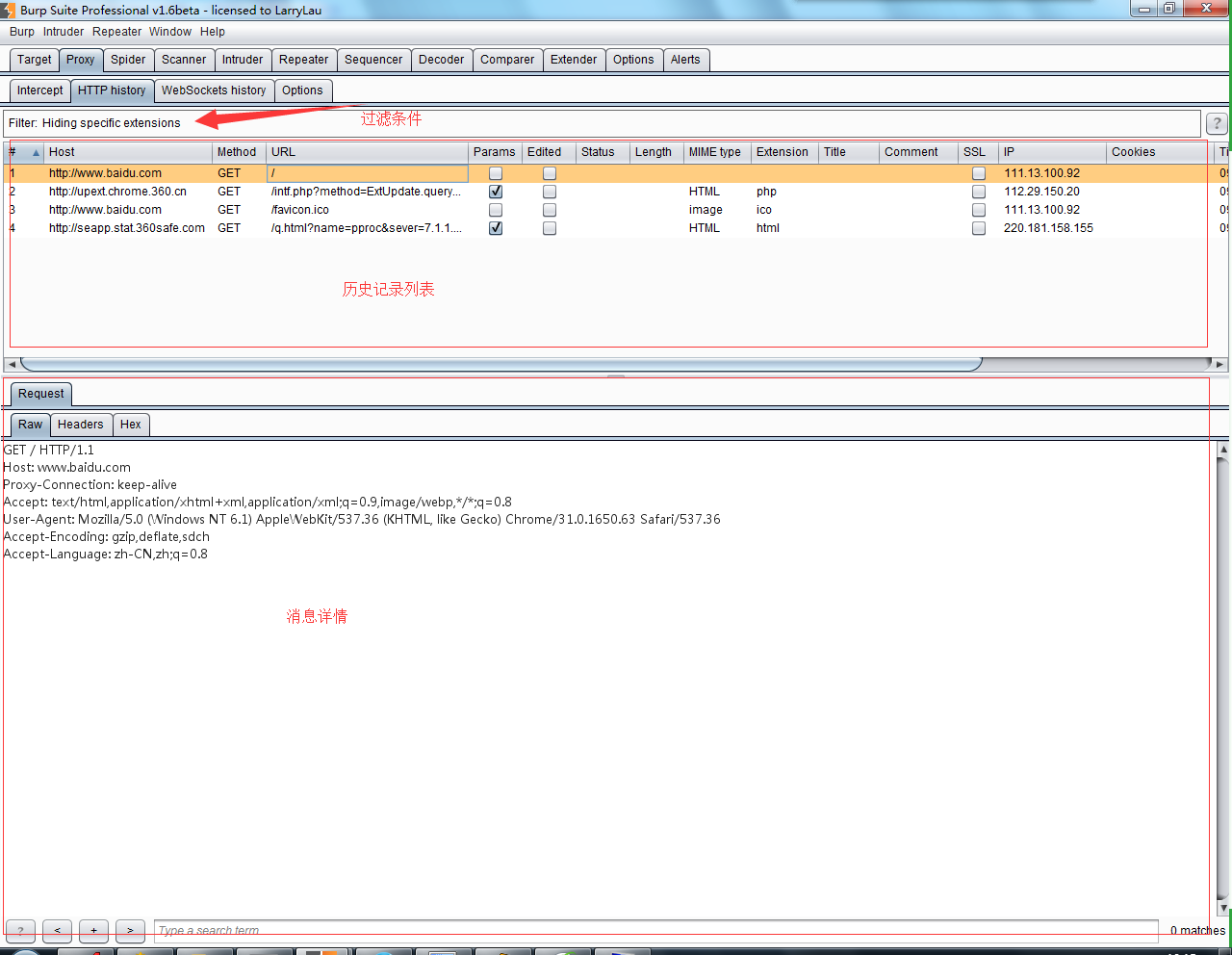Click the search term input field
1232x955 pixels.
[654, 931]
